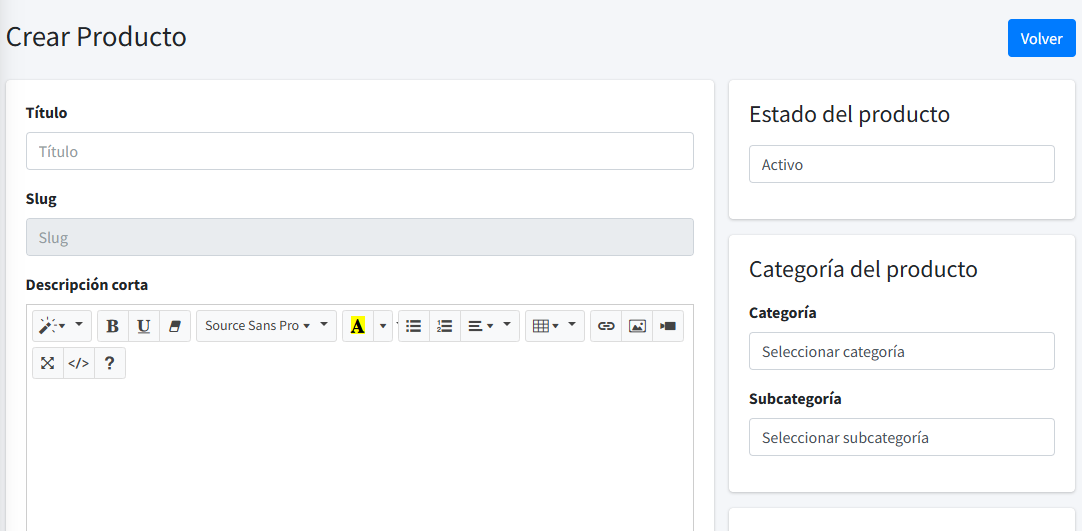Click the disabled Slug field
This screenshot has height=531, width=1082.
[x=360, y=237]
